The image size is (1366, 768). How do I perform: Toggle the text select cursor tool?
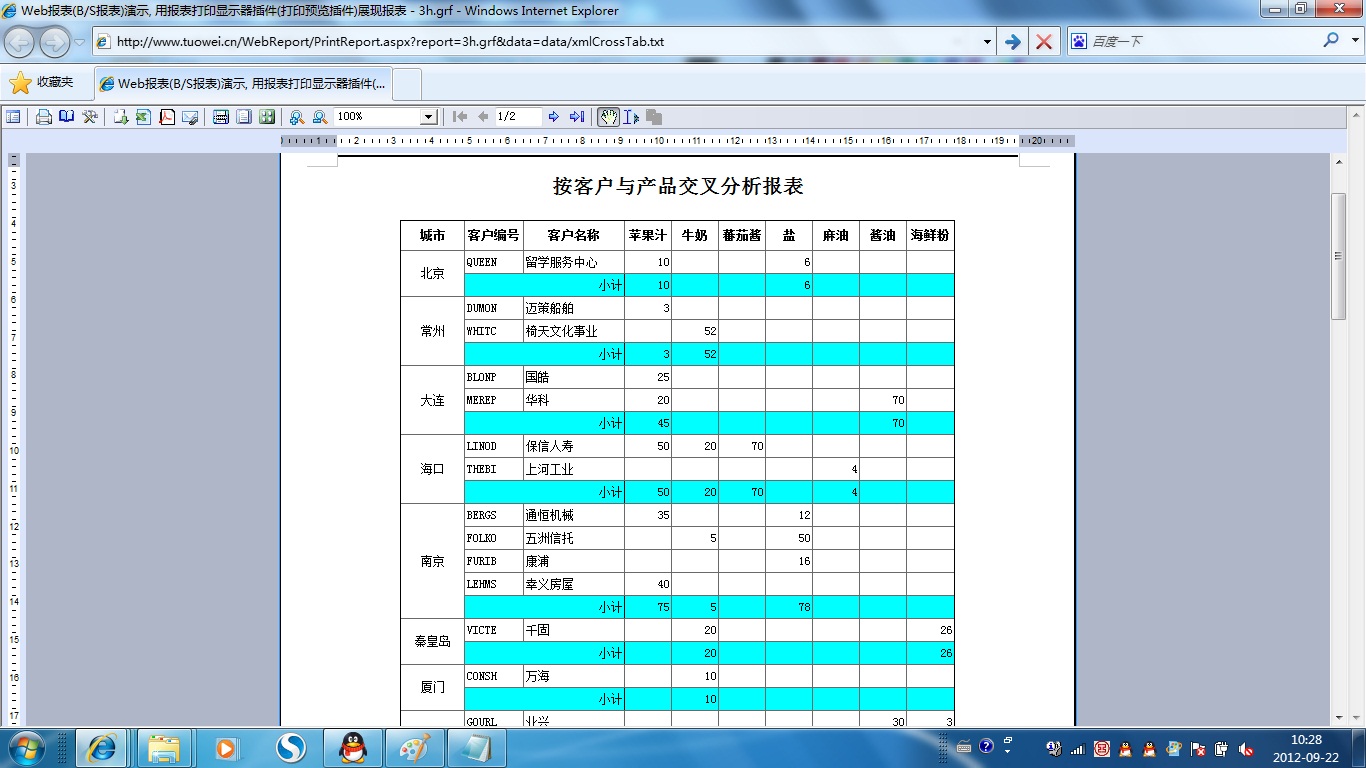631,117
